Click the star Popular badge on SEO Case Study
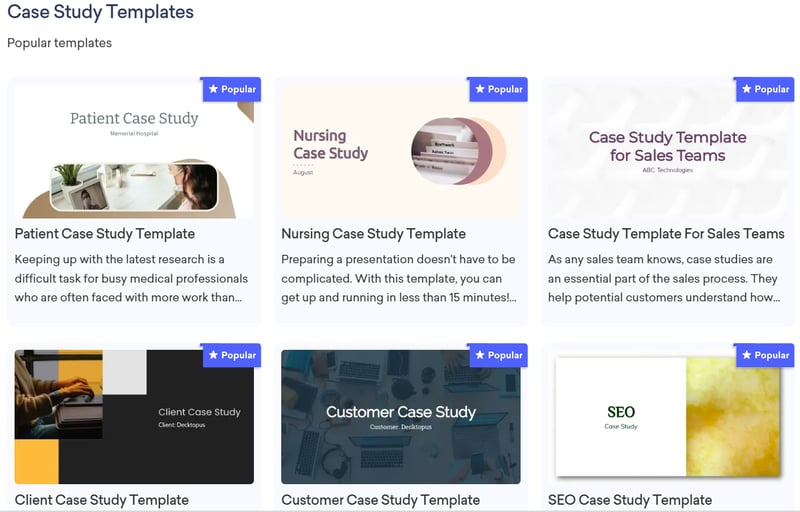 pyautogui.click(x=765, y=355)
